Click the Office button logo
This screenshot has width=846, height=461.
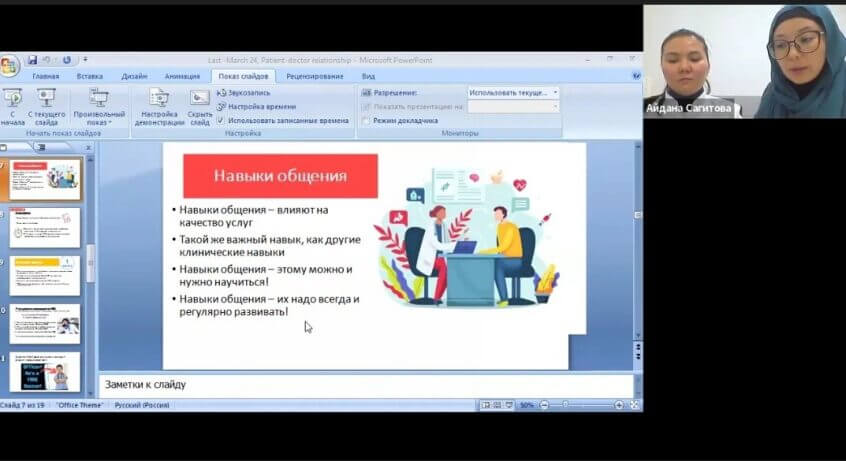pyautogui.click(x=10, y=66)
